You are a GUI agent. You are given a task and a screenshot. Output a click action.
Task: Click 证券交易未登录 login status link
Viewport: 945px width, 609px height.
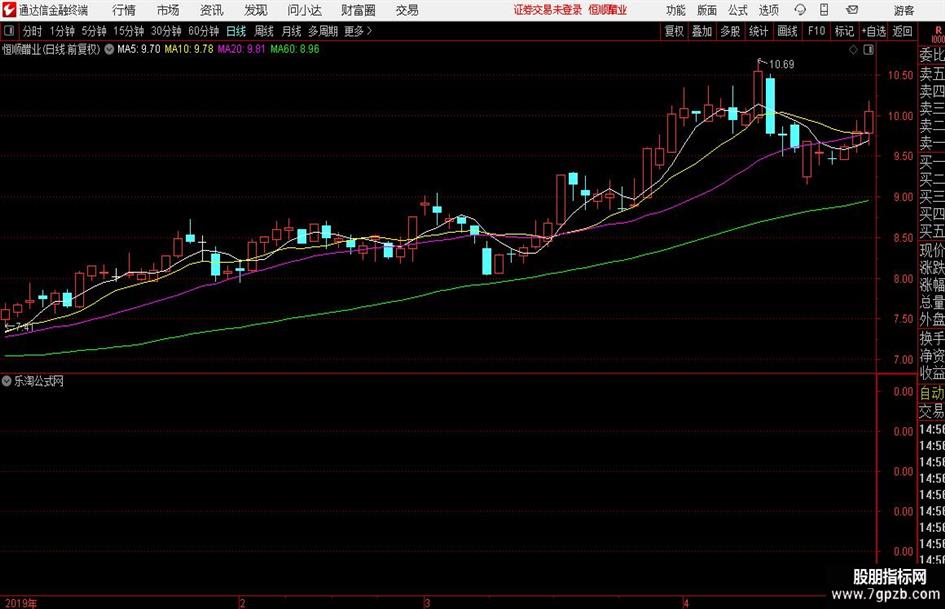[x=548, y=10]
